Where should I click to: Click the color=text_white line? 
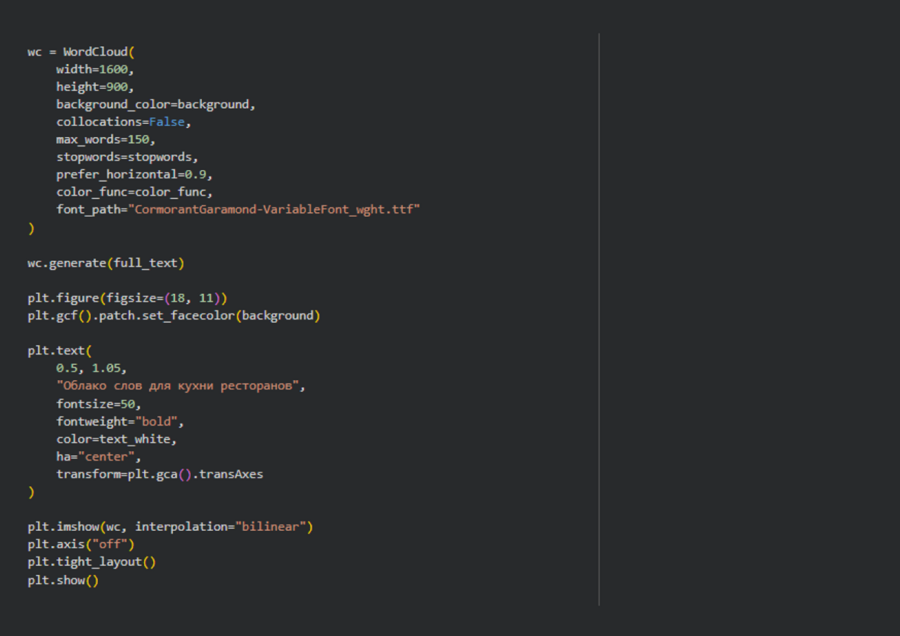(x=116, y=438)
